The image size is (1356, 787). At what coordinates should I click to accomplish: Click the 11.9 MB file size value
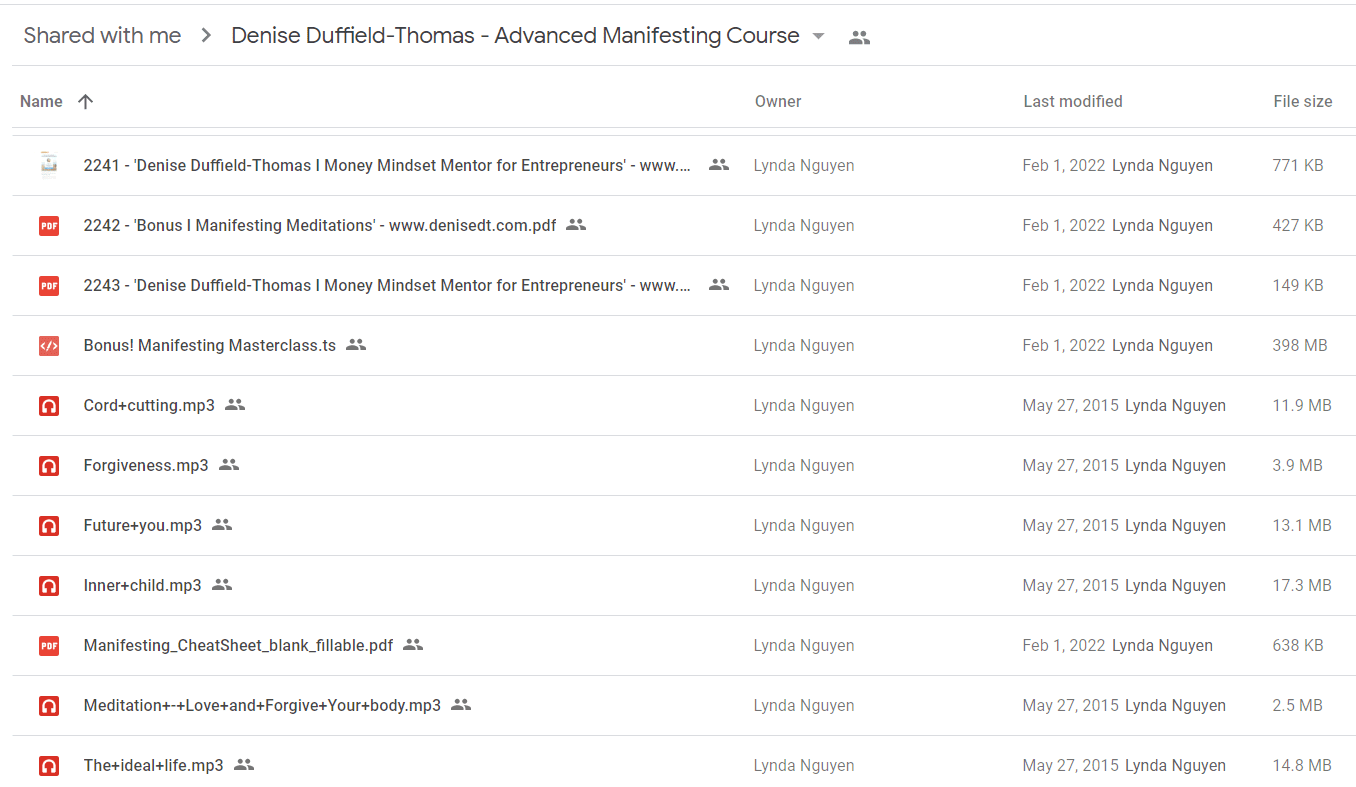point(1302,405)
